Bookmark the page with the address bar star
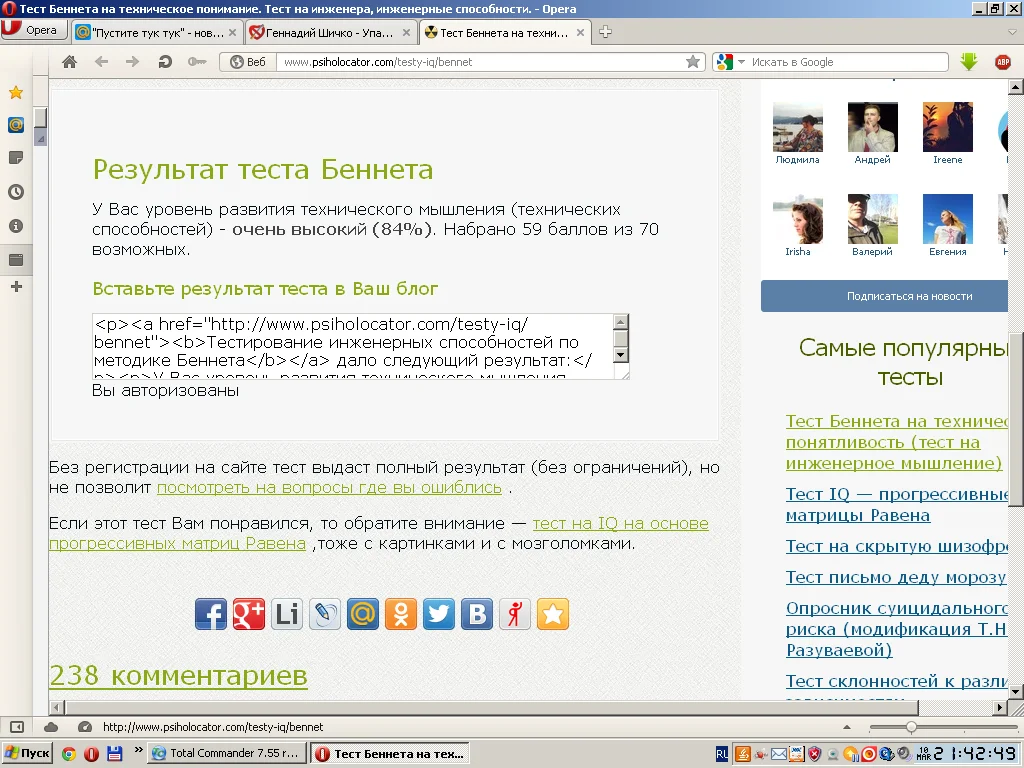Image resolution: width=1024 pixels, height=768 pixels. (x=692, y=62)
